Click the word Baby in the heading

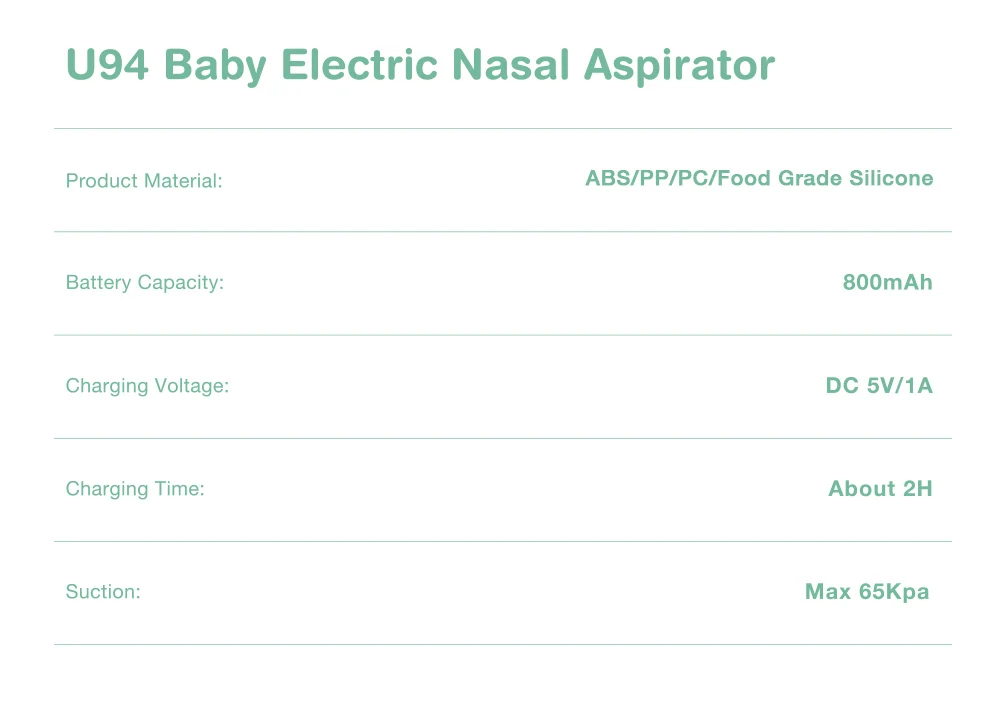pos(216,66)
